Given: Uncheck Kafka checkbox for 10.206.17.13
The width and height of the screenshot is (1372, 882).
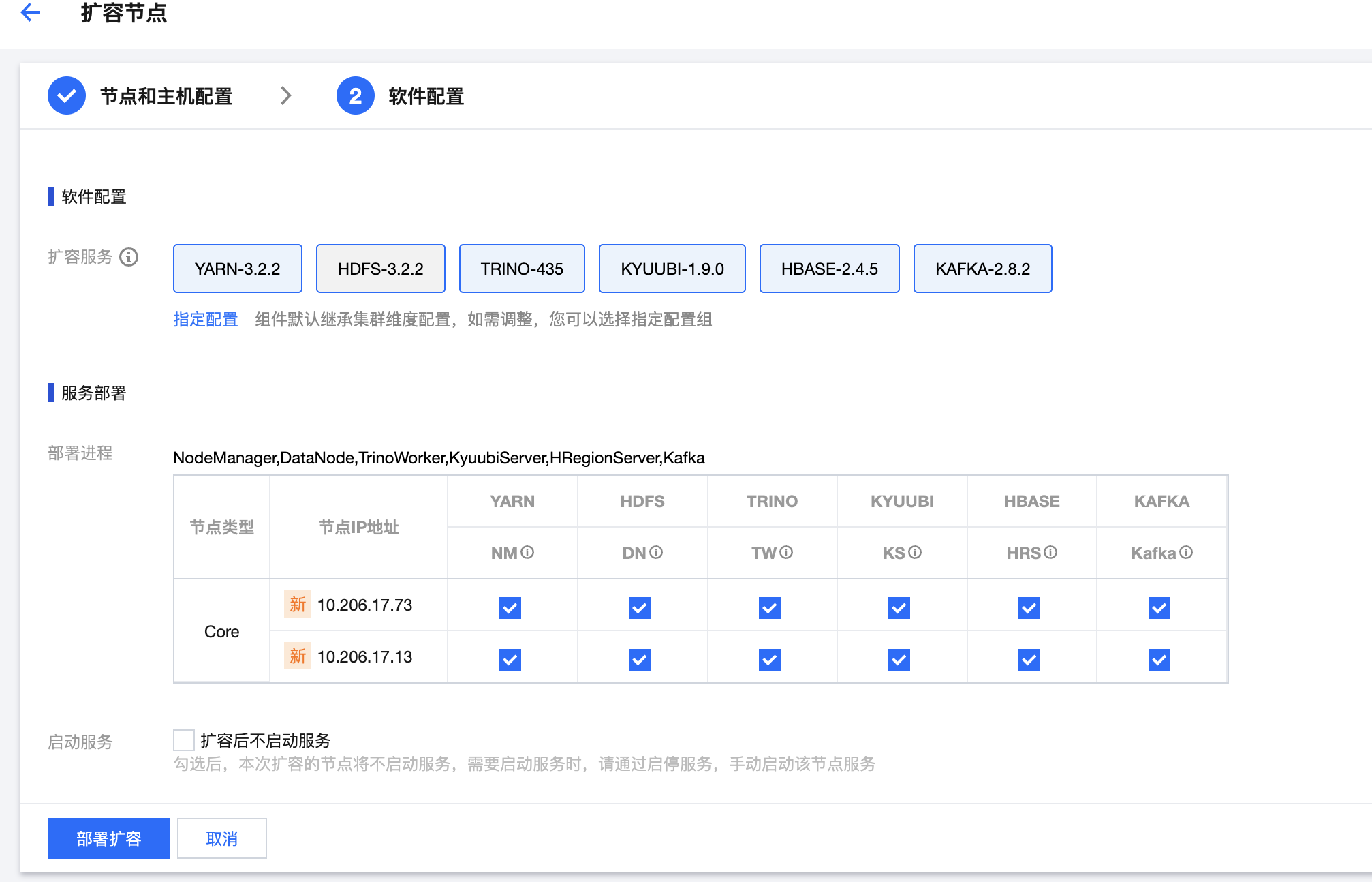Looking at the screenshot, I should coord(1159,659).
